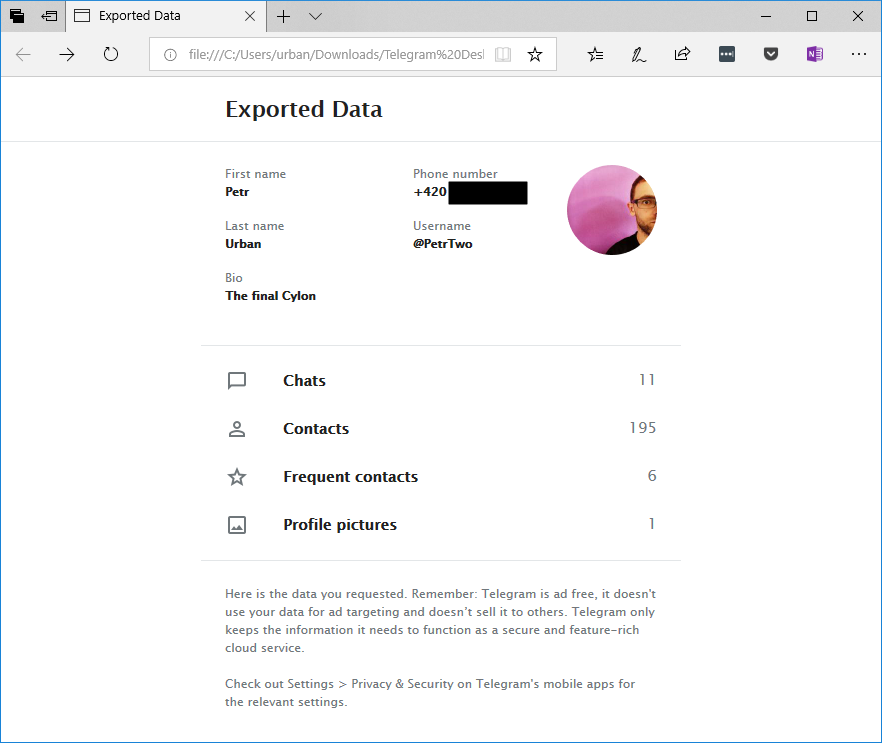Open the Favorites hub icon
Screen dimensions: 882x743
(595, 55)
